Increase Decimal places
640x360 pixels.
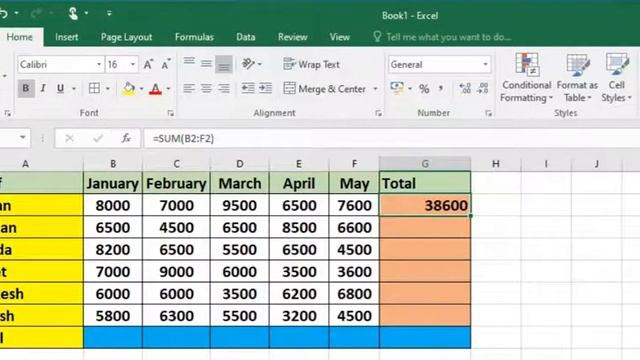pos(465,88)
